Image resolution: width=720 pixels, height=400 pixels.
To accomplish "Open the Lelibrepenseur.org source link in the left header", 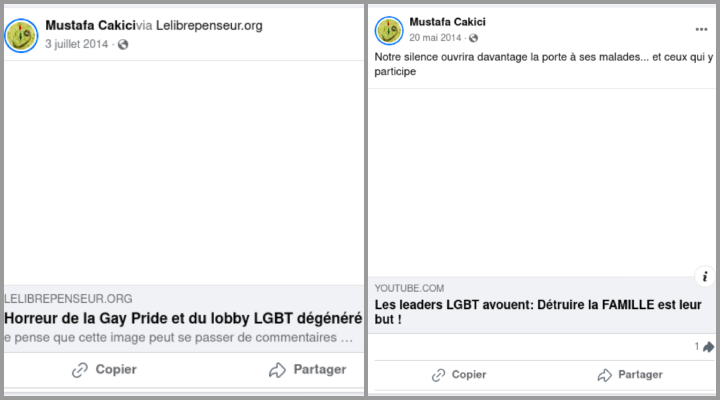I will tap(210, 25).
